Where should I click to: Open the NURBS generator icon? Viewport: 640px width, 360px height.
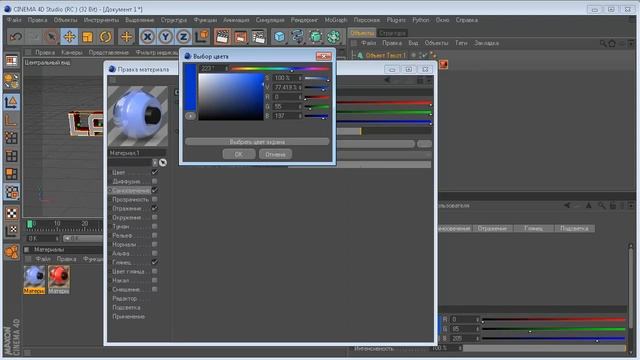click(x=316, y=37)
